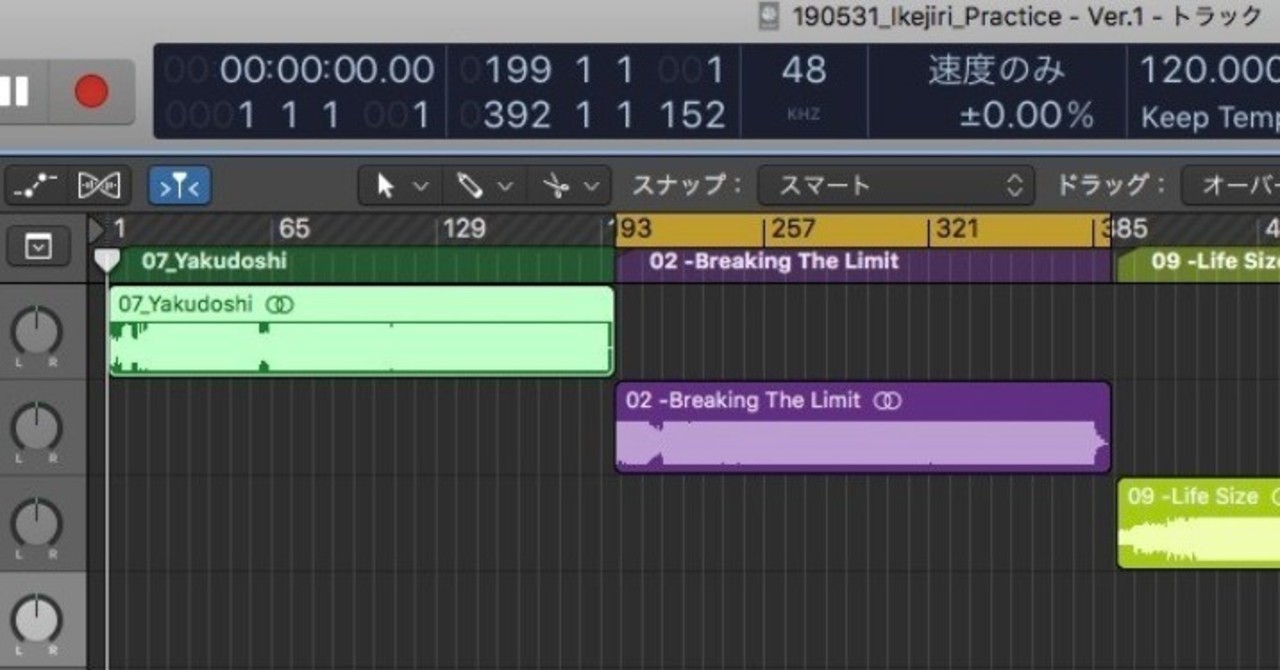1280x670 pixels.
Task: Select the purple 02 -Breaking The Limit region
Action: point(863,427)
